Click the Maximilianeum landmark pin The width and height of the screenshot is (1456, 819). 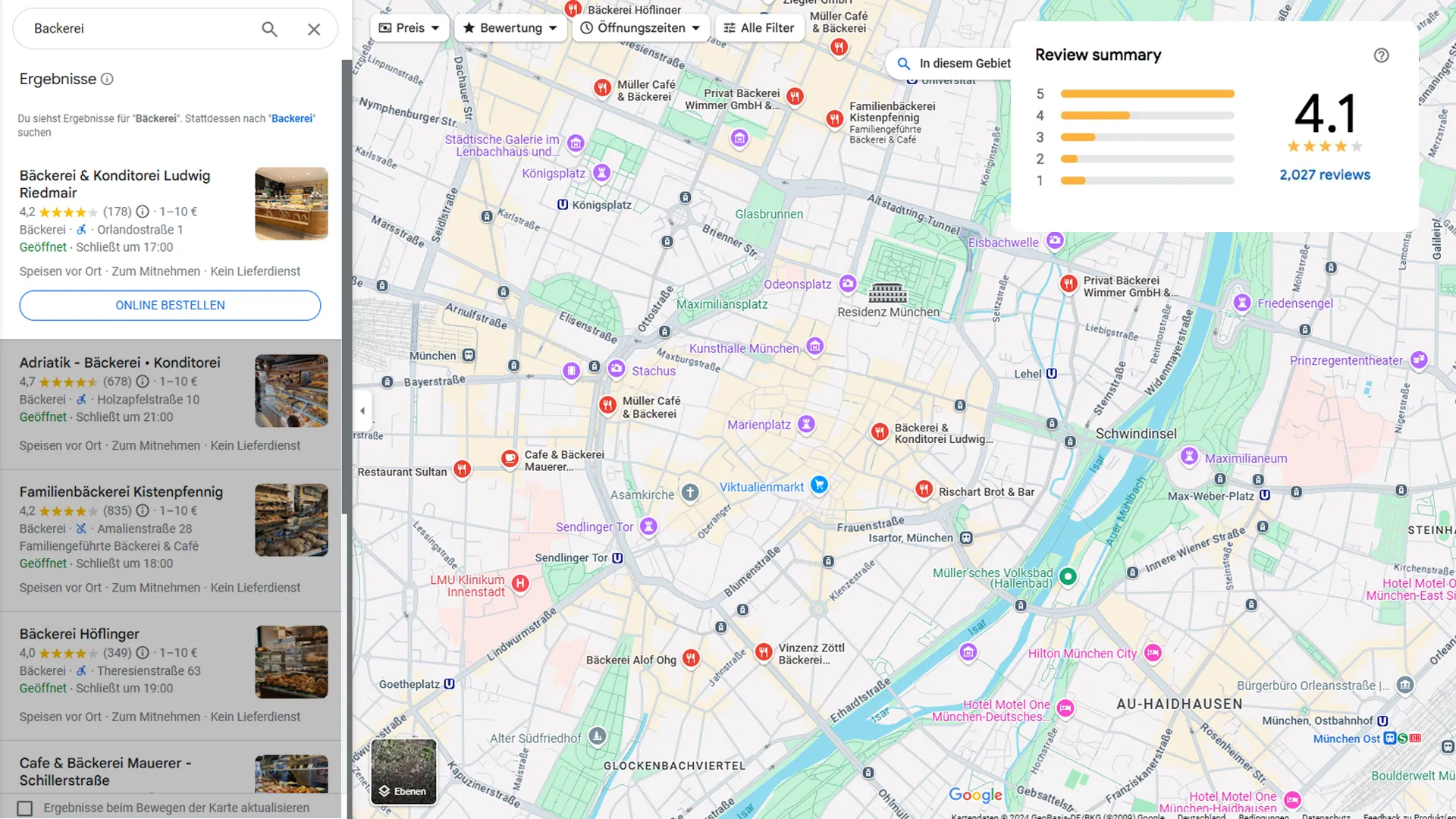[x=1189, y=457]
